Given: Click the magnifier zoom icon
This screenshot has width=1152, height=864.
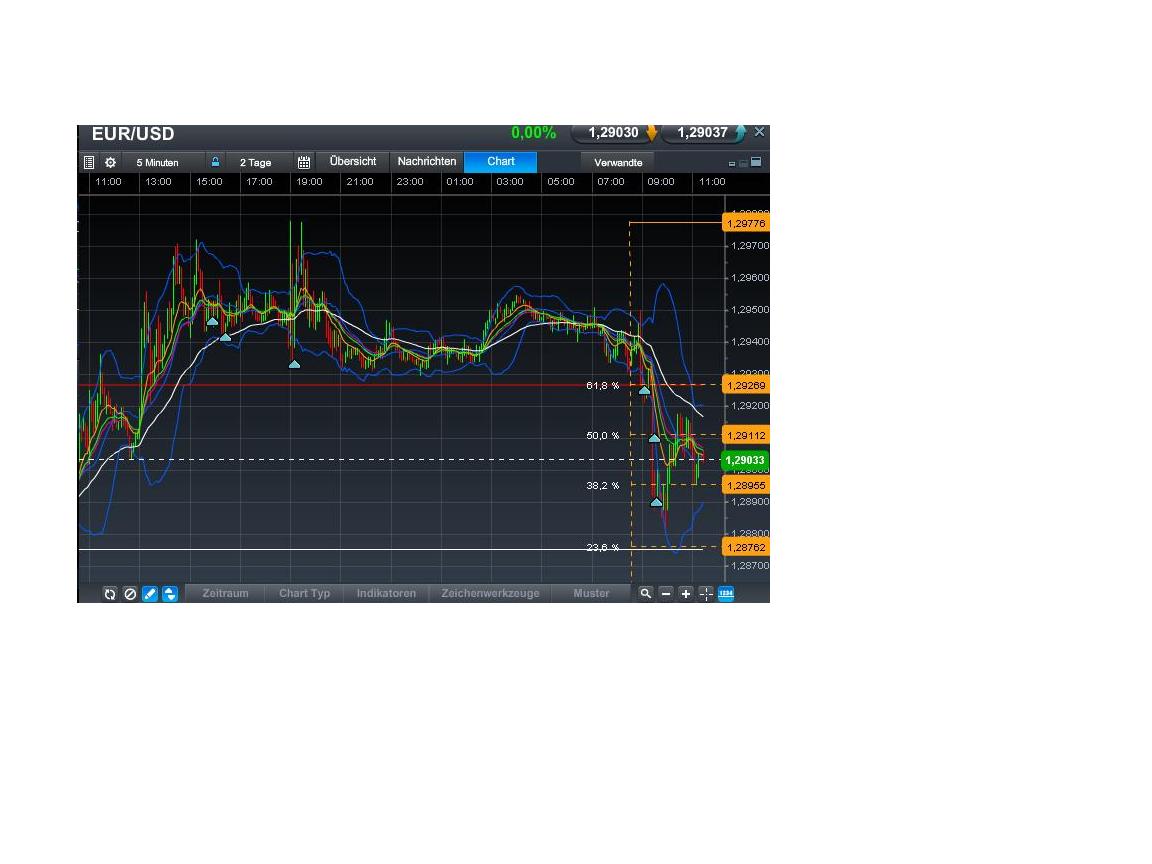Looking at the screenshot, I should tap(646, 594).
